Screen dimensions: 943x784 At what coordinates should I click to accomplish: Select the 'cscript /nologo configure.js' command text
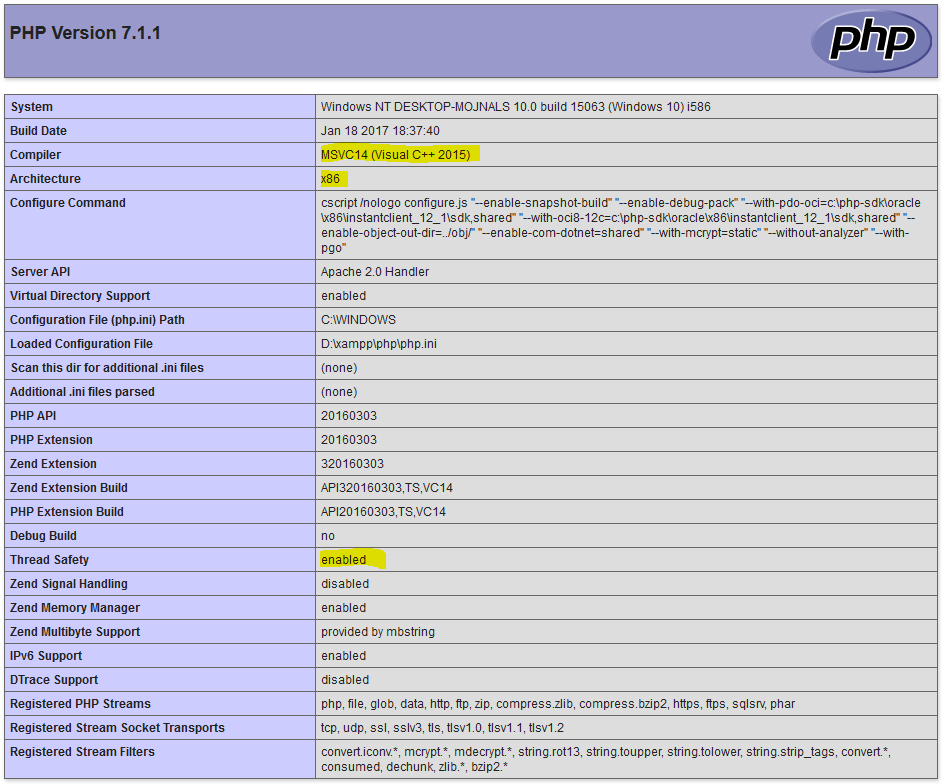pos(621,225)
